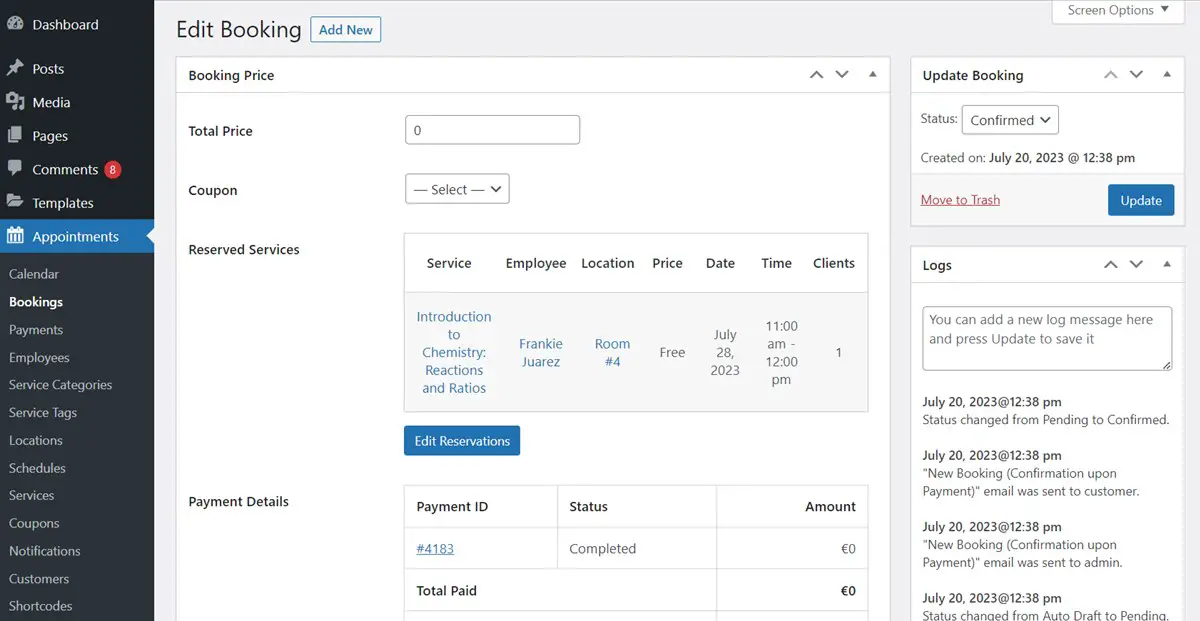
Task: Open Dashboard via its gauge icon
Action: point(15,24)
